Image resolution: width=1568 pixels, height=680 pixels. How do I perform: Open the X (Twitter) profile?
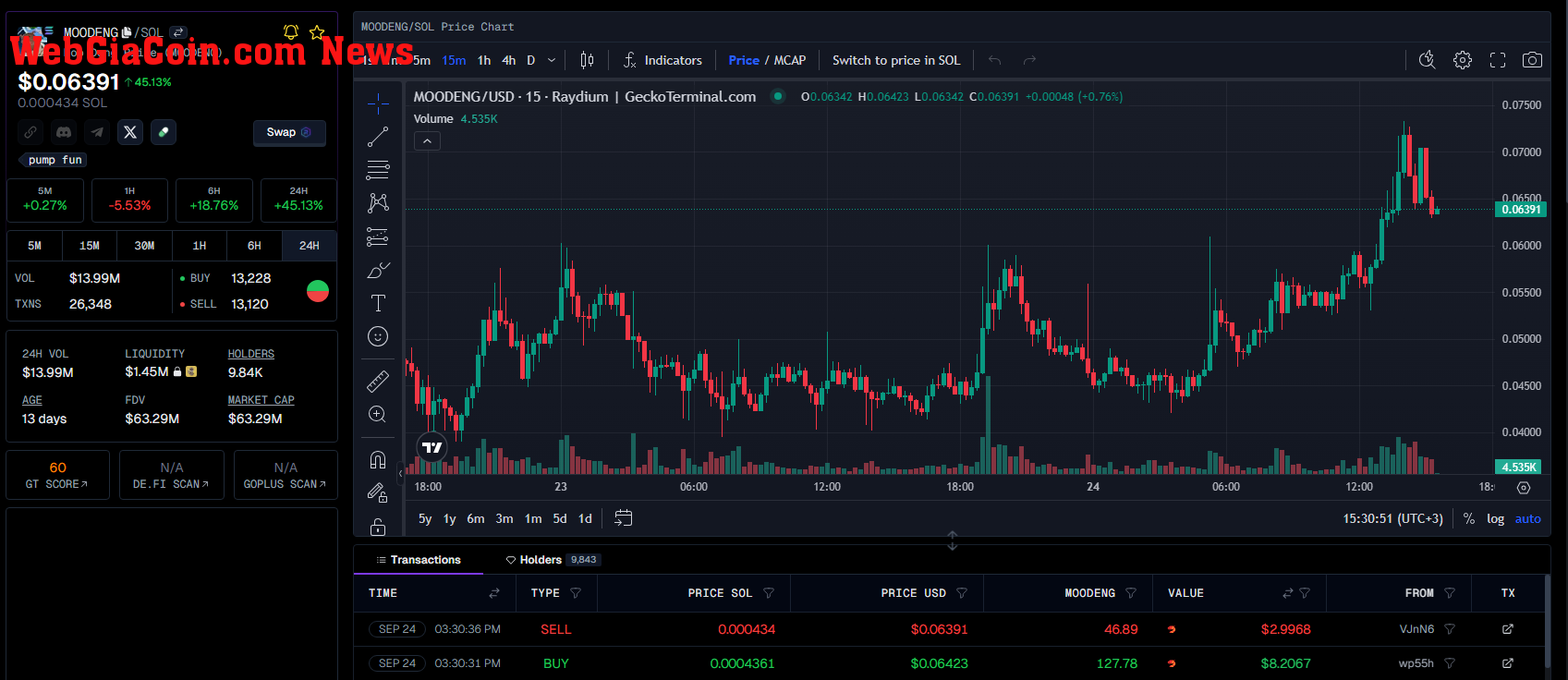click(130, 132)
